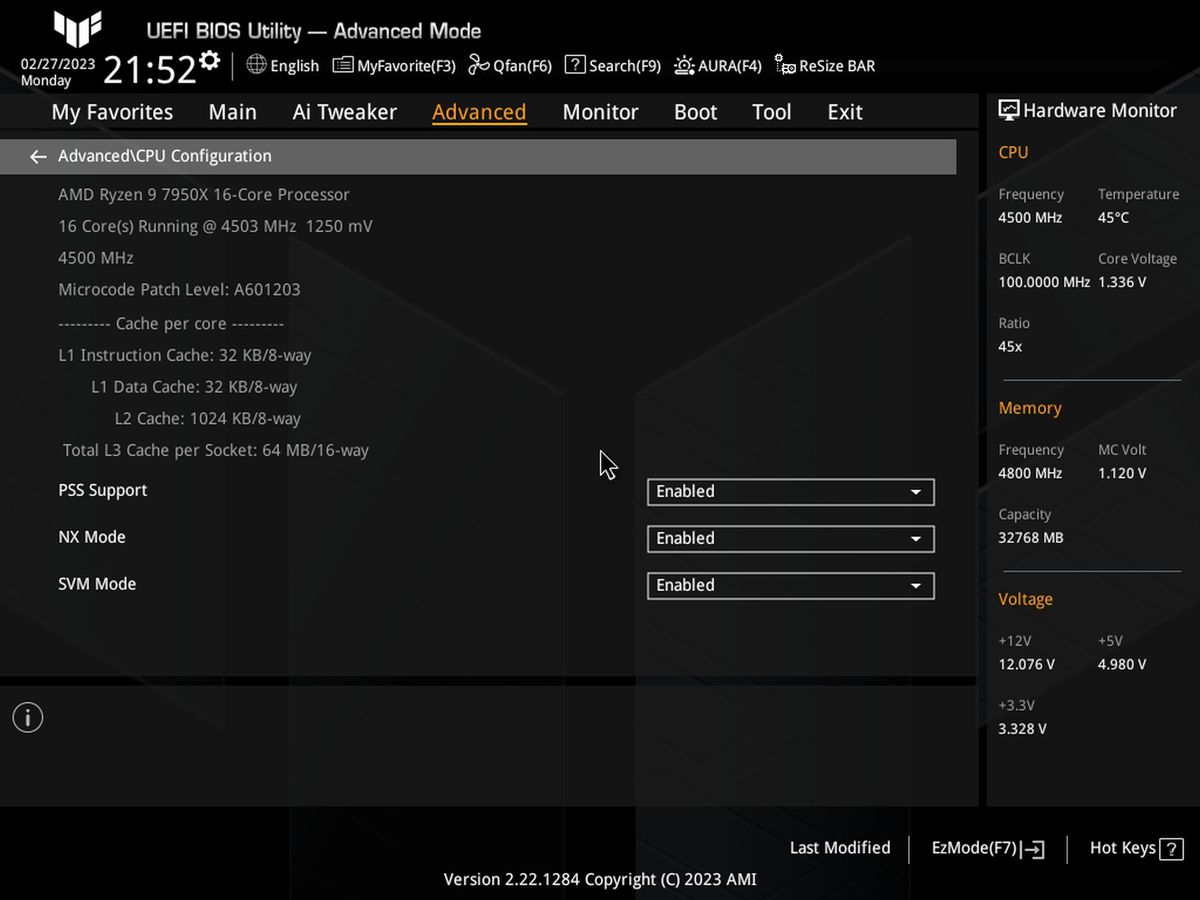Click the date 02/27/2023 Monday
Screen dimensions: 1200x900
(x=58, y=72)
